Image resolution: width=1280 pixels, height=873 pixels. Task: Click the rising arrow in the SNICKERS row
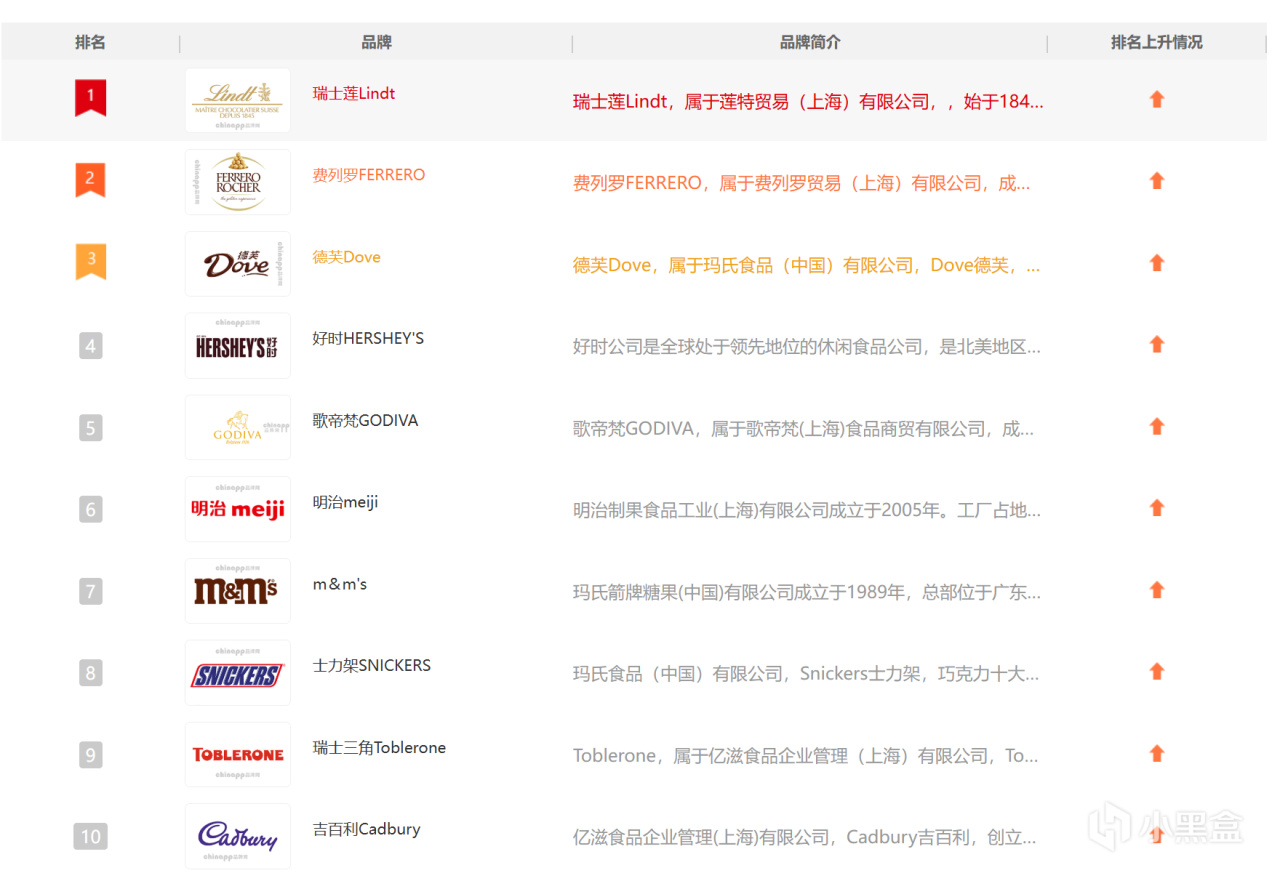pos(1157,672)
